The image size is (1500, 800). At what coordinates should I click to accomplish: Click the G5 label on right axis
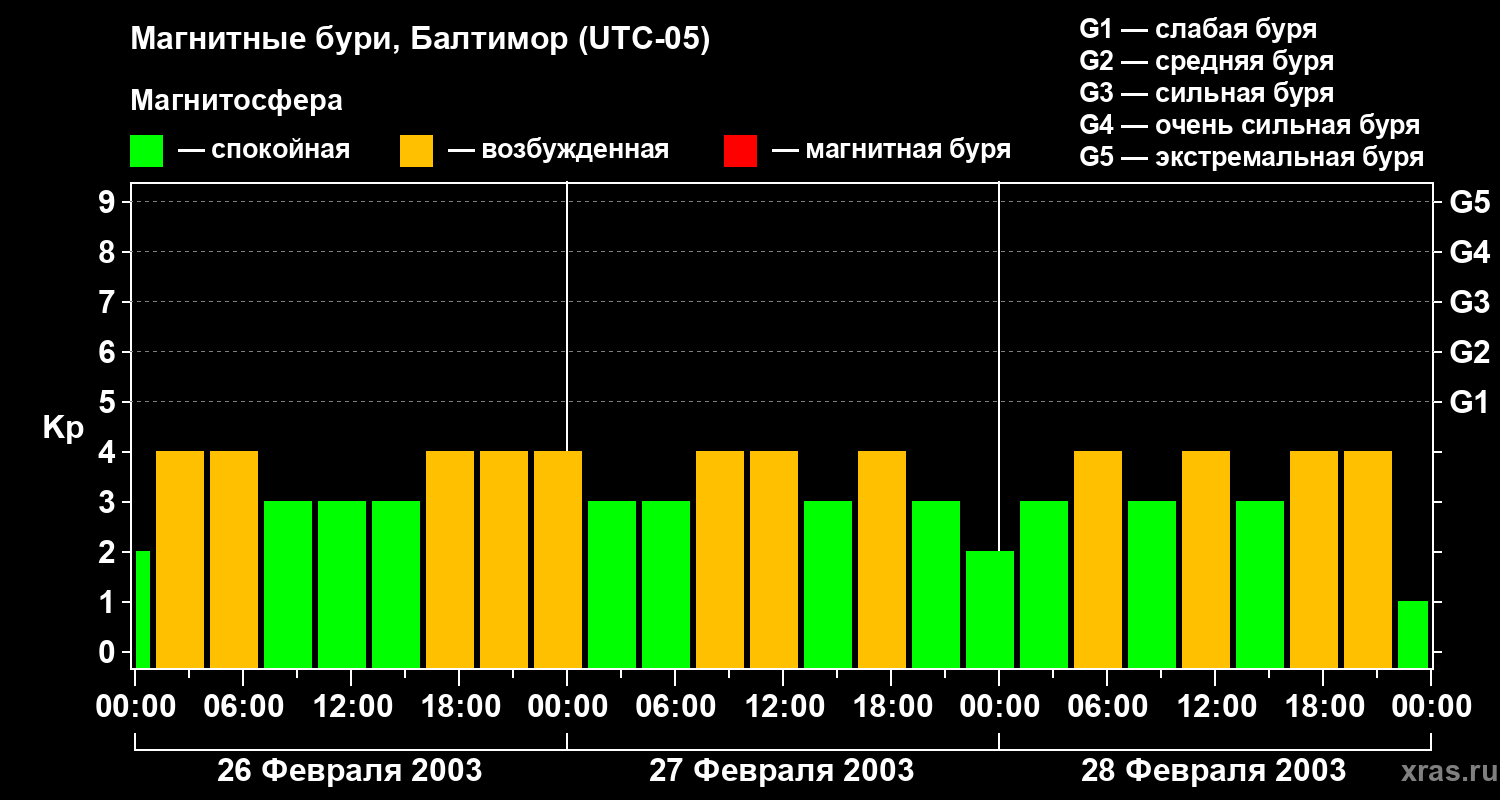[1469, 203]
